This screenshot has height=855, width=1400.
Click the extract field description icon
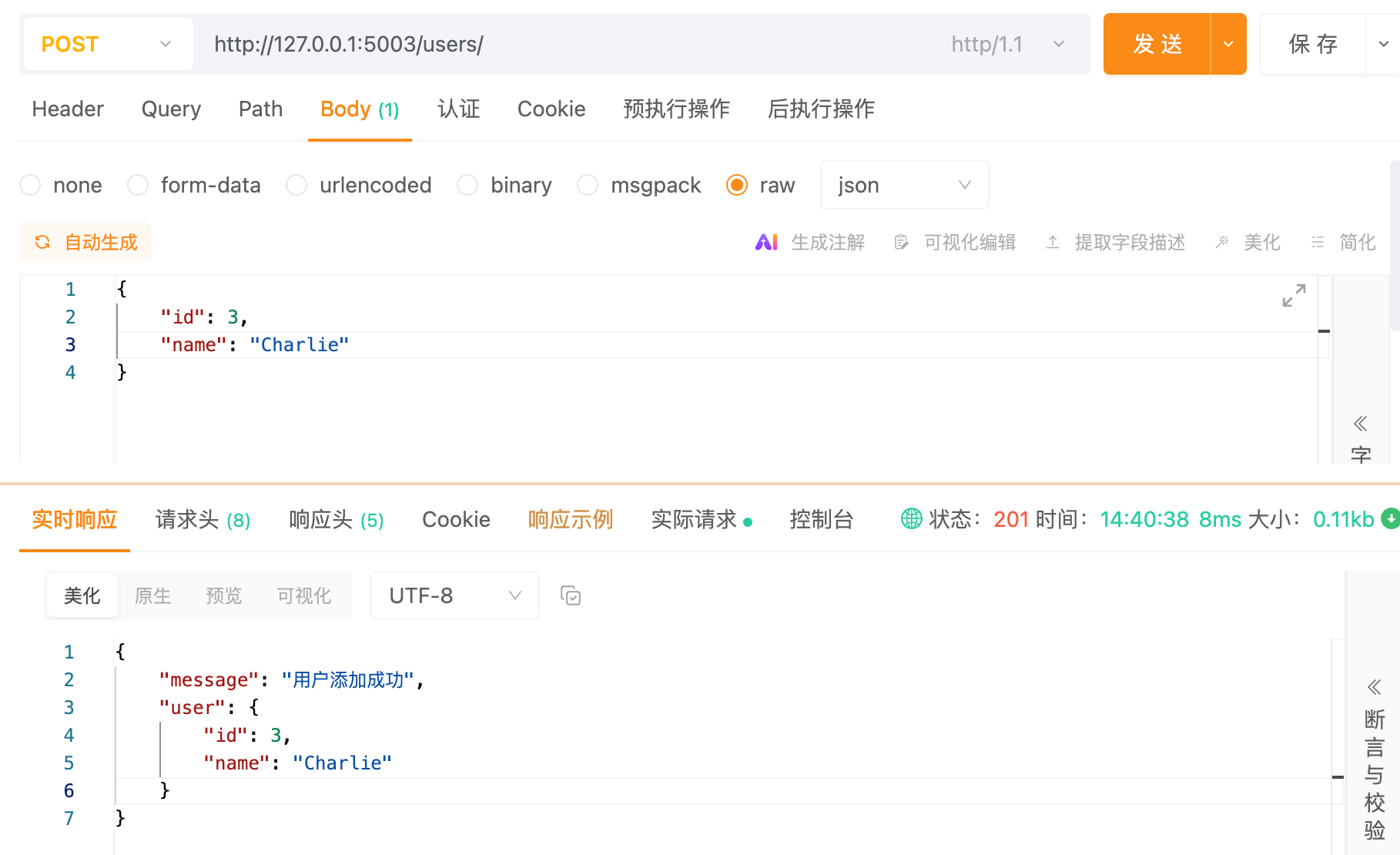coord(1053,243)
